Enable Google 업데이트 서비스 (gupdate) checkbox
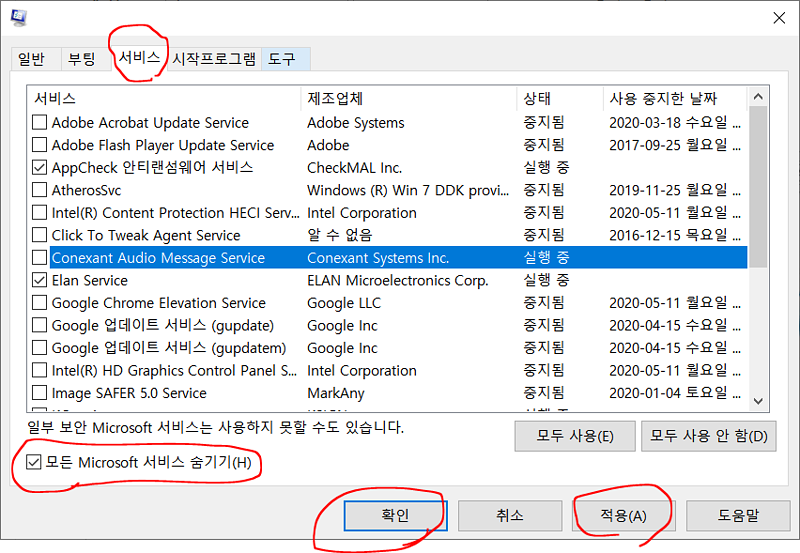Screen dimensions: 800x553 [39, 325]
